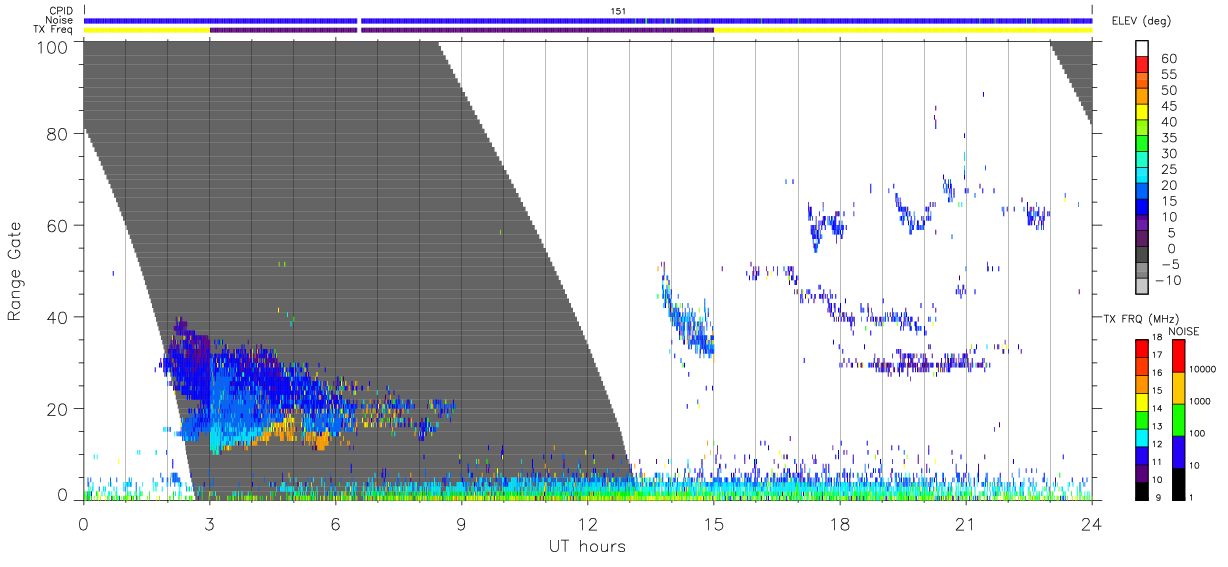Click the 15 tick label on UT hours axis

coord(713,522)
